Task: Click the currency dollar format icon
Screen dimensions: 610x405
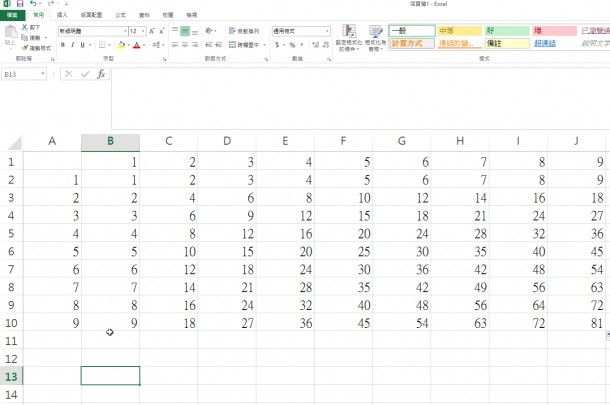Action: 277,45
